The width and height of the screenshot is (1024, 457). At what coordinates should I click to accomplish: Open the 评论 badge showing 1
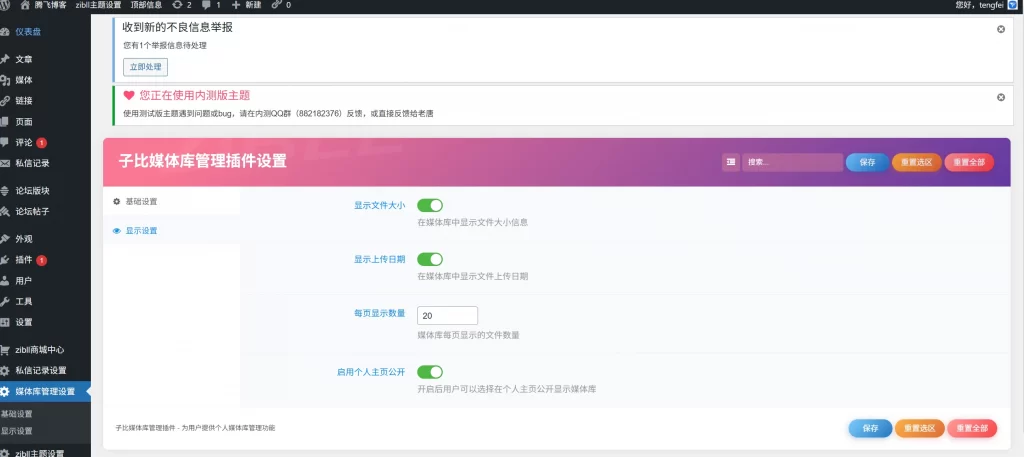(x=41, y=142)
